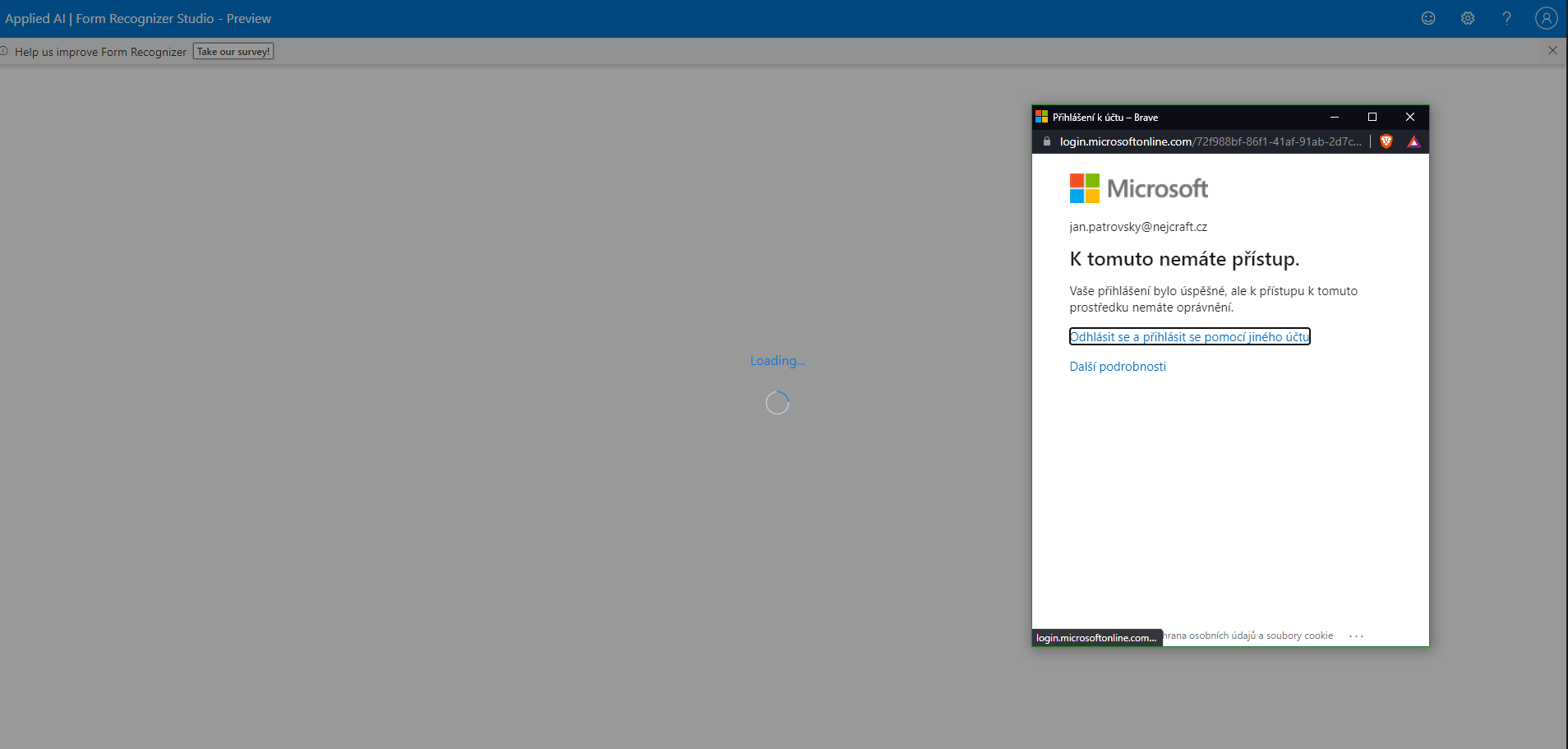
Task: Click 'Help us improve Form Recognizer' text
Action: [100, 52]
